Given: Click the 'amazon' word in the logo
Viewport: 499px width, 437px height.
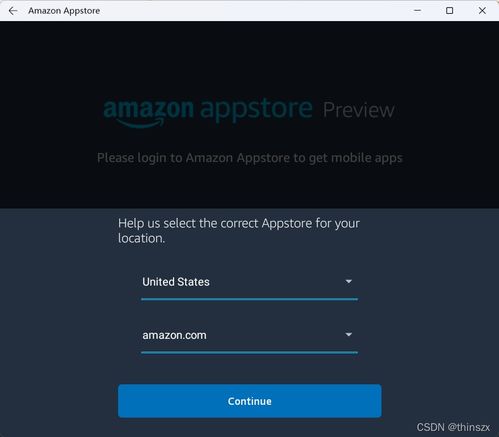Looking at the screenshot, I should click(148, 109).
